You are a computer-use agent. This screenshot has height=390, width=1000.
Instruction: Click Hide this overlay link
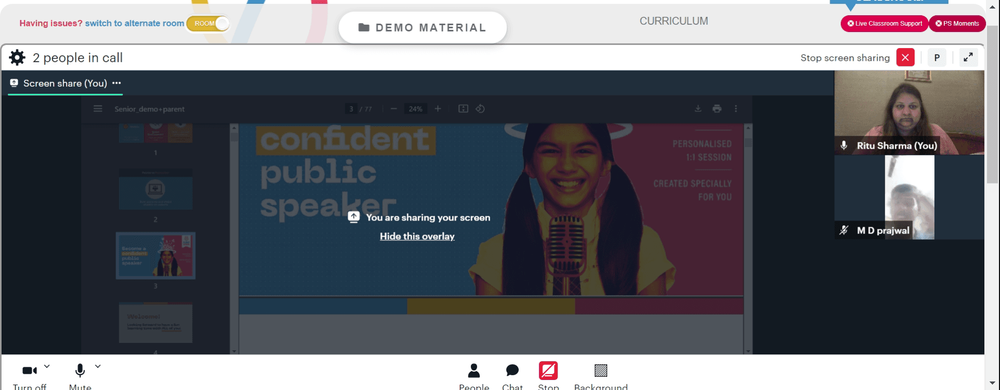click(x=417, y=236)
